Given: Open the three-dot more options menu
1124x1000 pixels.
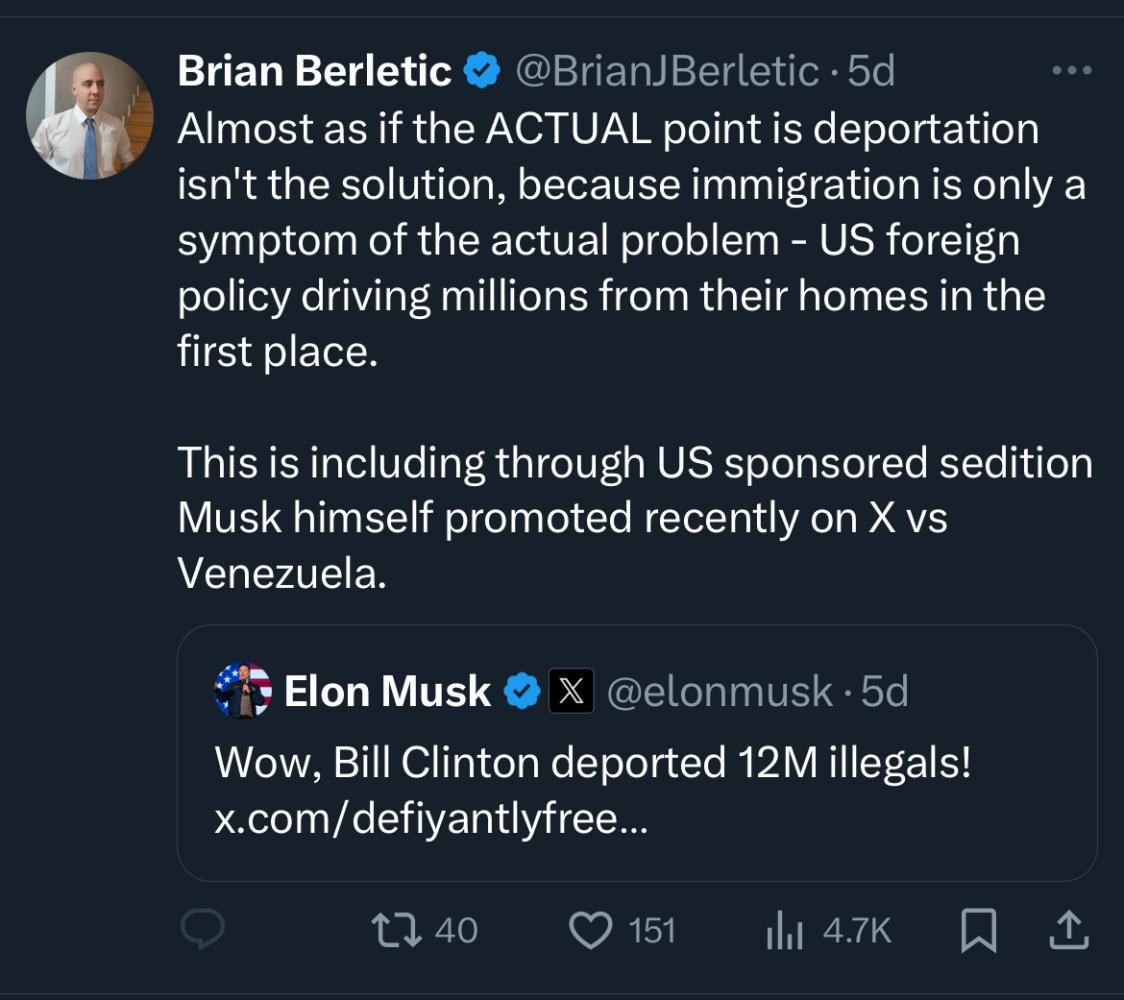Looking at the screenshot, I should 1073,71.
